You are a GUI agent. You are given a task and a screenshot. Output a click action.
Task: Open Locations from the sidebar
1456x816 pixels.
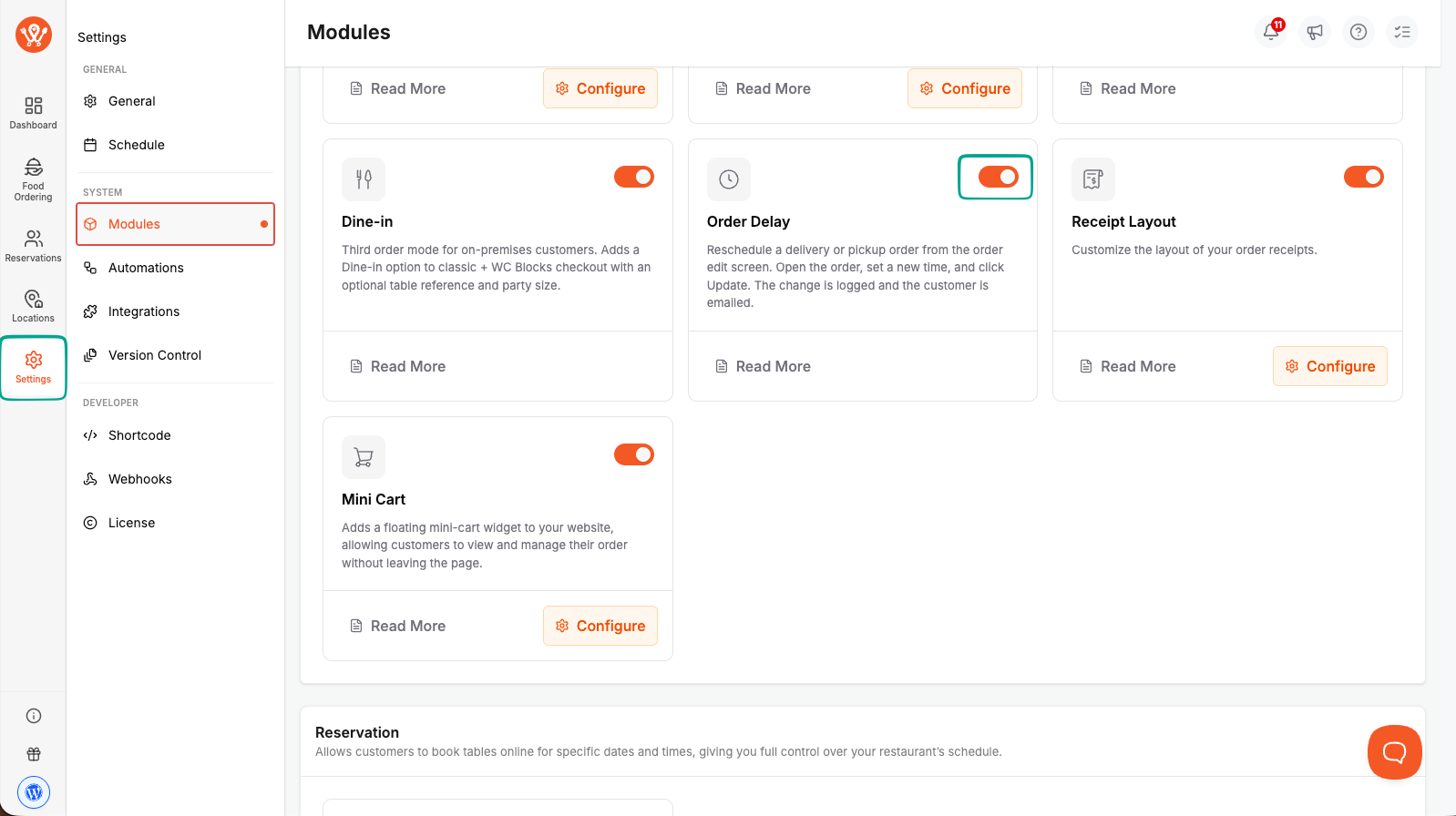pyautogui.click(x=34, y=306)
